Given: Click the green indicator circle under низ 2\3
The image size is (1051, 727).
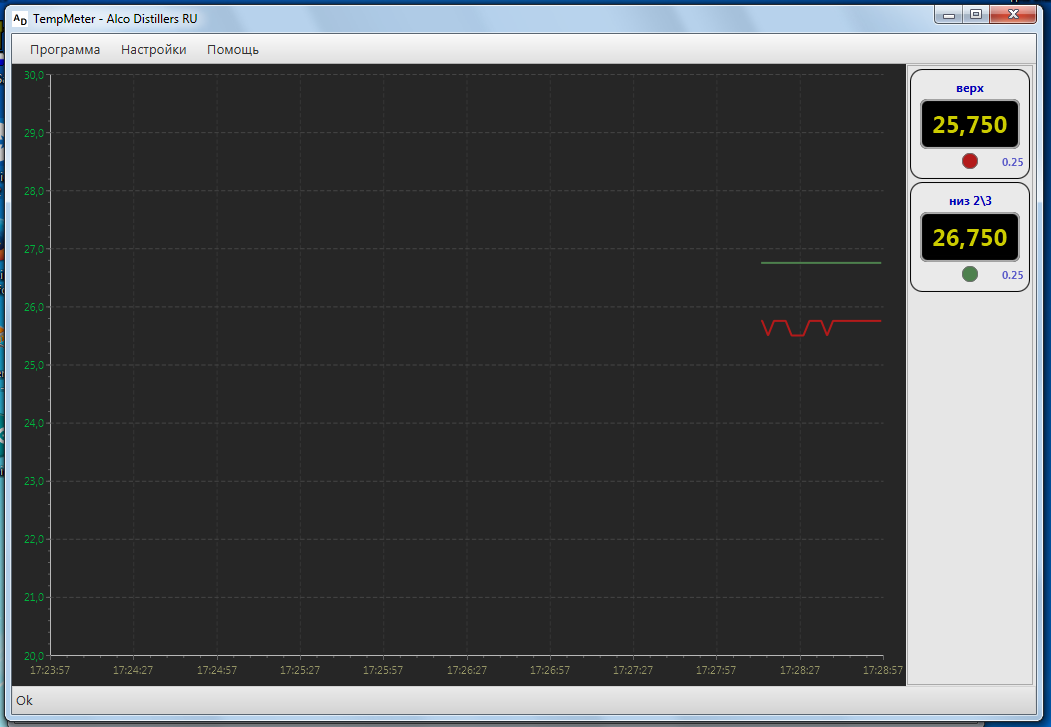Looking at the screenshot, I should [969, 274].
